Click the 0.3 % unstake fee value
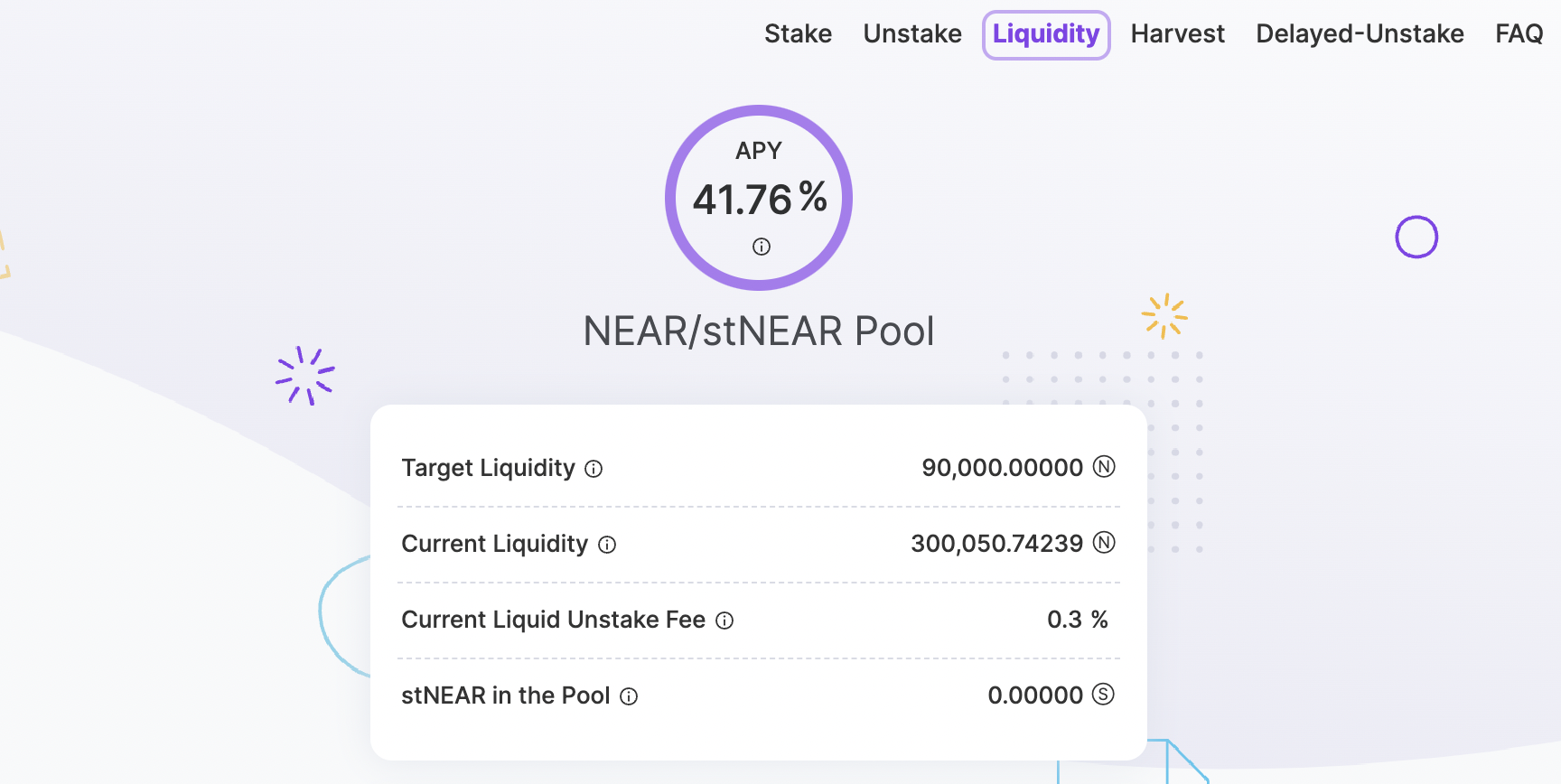1561x784 pixels. click(1077, 620)
